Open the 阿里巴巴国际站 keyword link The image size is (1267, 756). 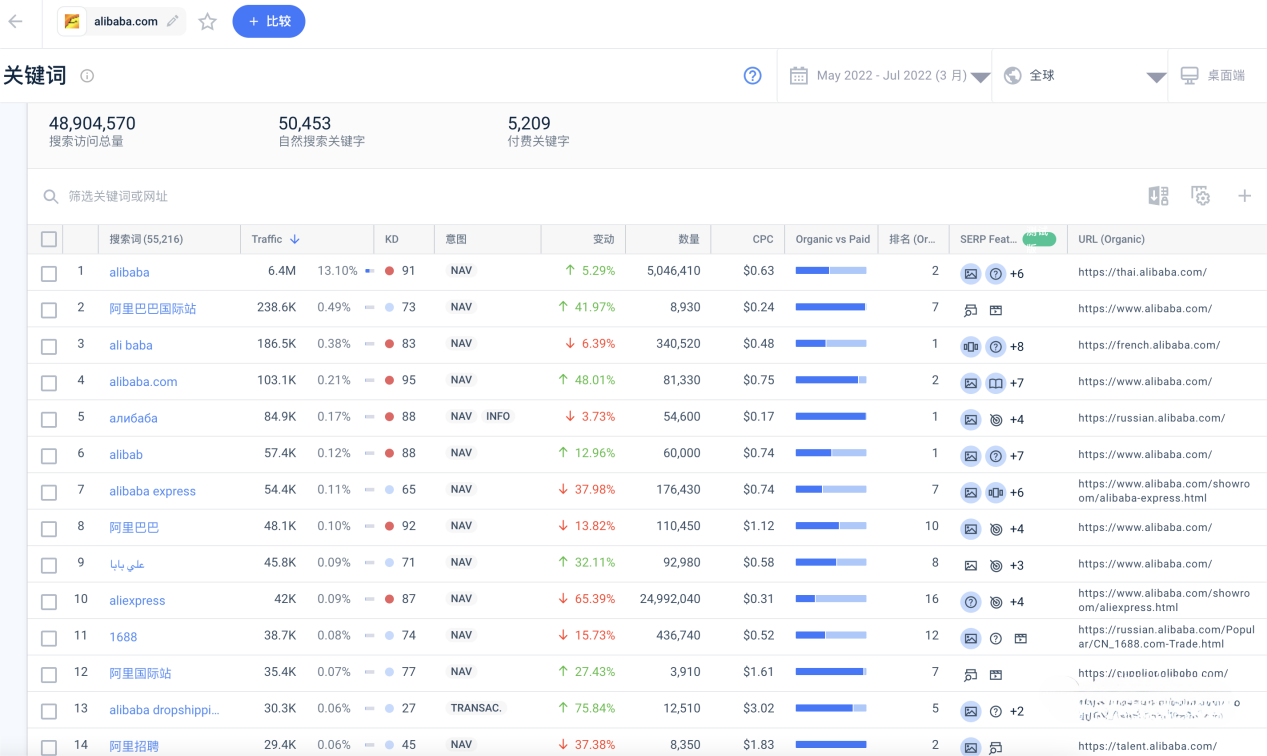click(x=152, y=309)
